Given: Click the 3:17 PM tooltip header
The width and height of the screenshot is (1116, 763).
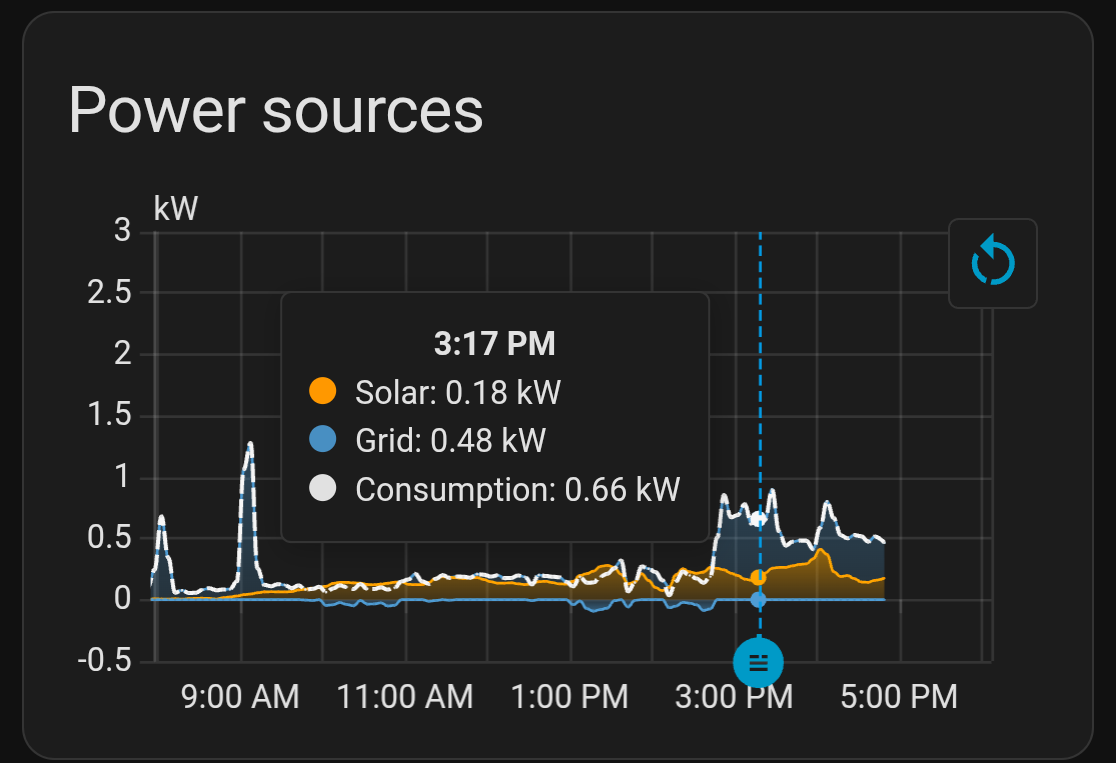Looking at the screenshot, I should coord(494,345).
